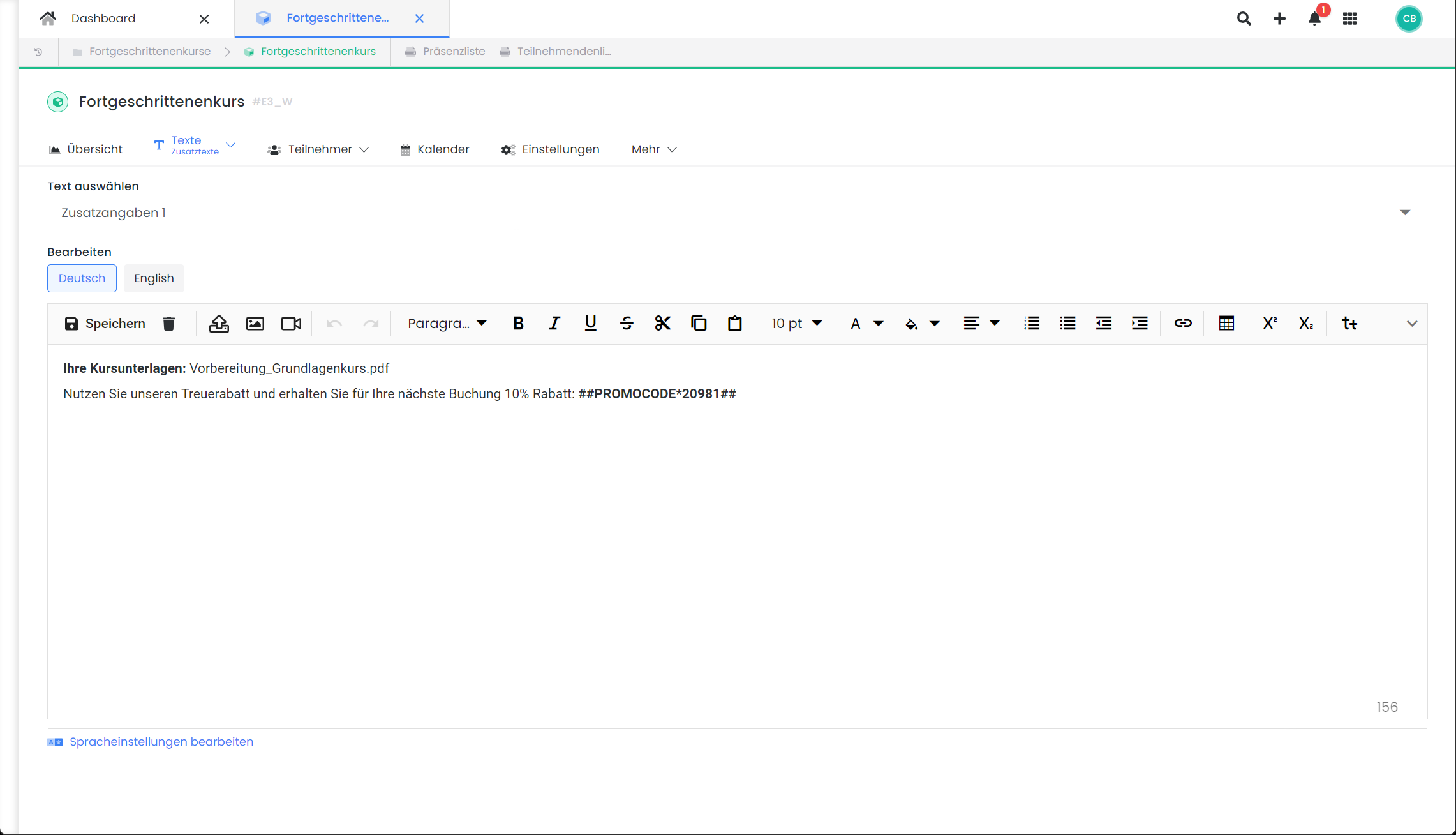Switch to English language tab

154,278
